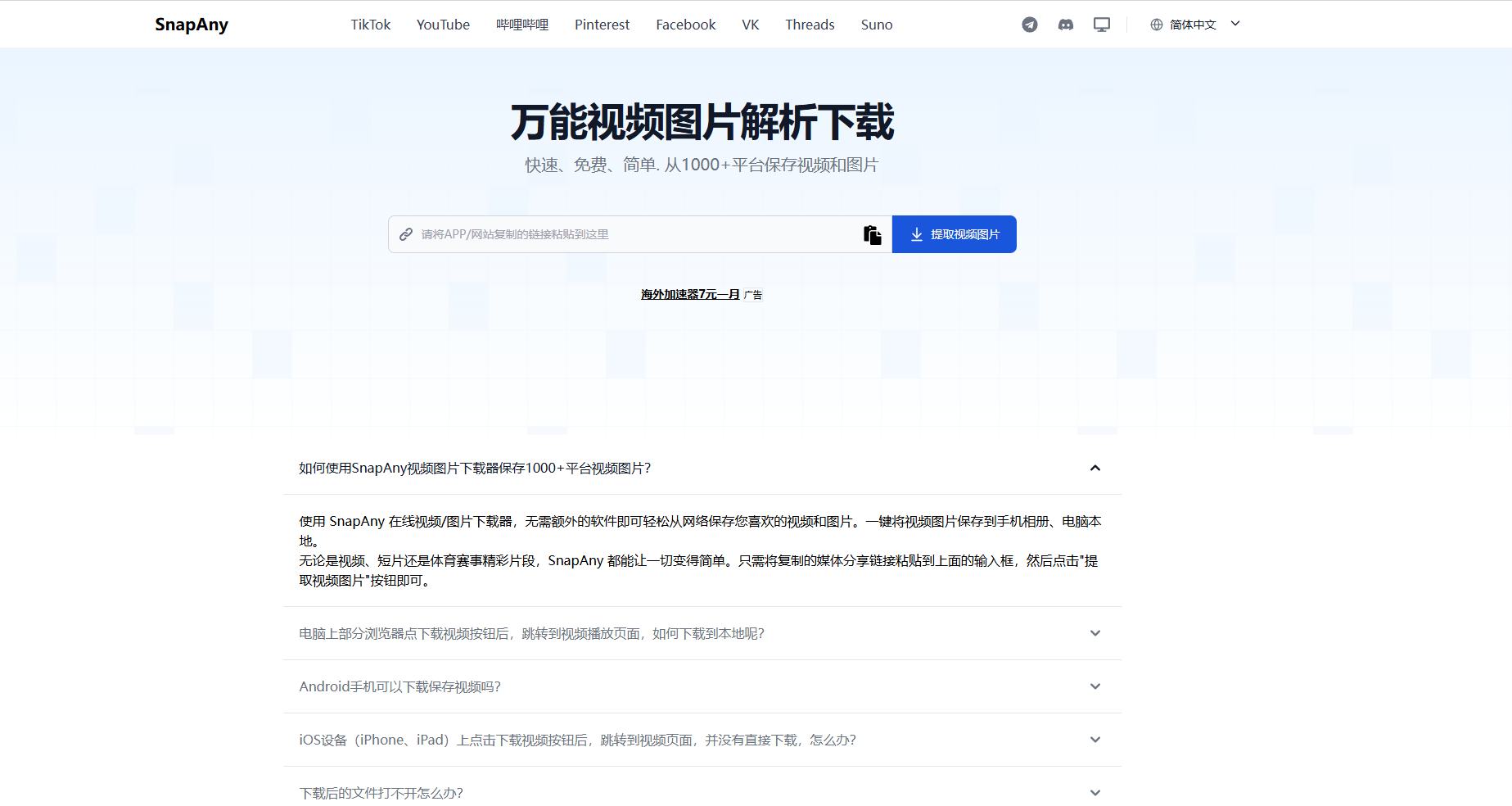
Task: Click the answer paragraph starting 使用 SnapAny 在线视频
Action: (x=702, y=550)
